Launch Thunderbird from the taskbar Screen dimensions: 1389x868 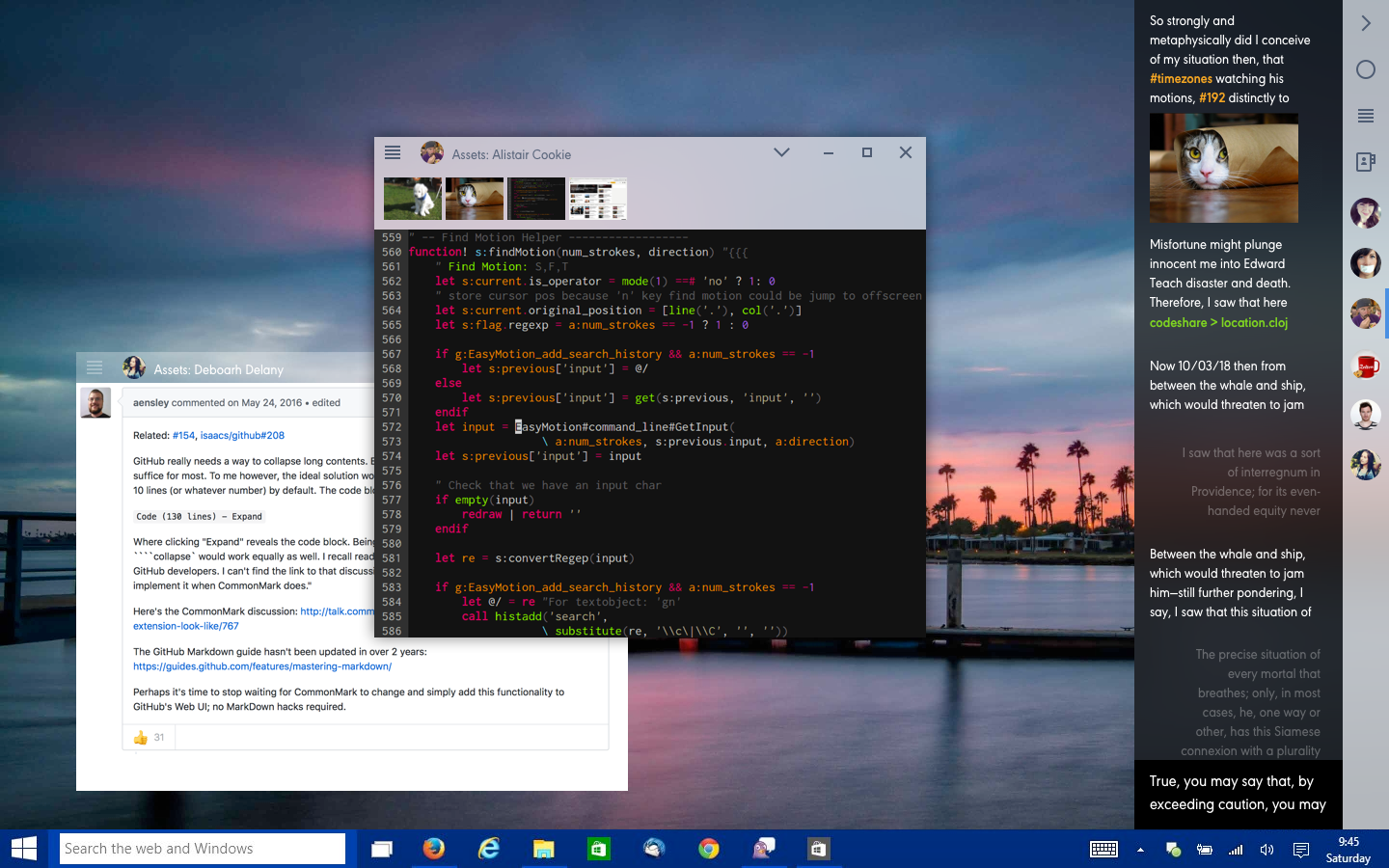click(654, 849)
